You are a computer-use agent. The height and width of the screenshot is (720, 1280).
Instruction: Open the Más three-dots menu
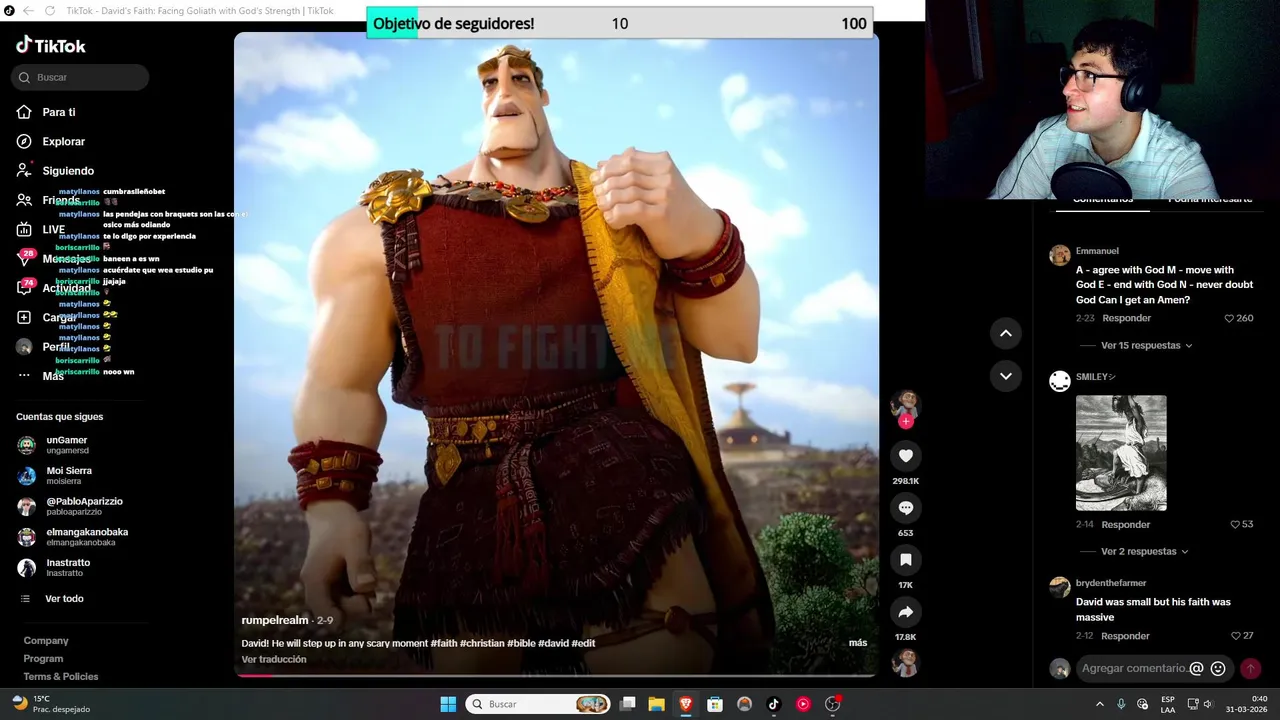[x=24, y=376]
